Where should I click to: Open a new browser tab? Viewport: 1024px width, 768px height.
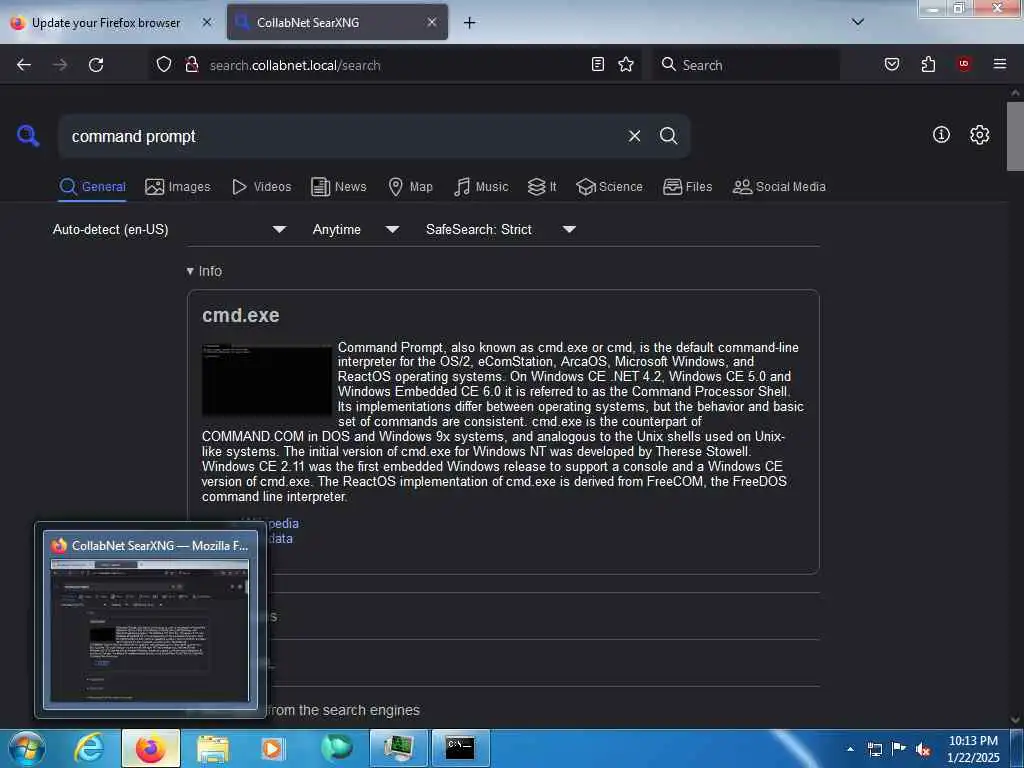point(470,23)
